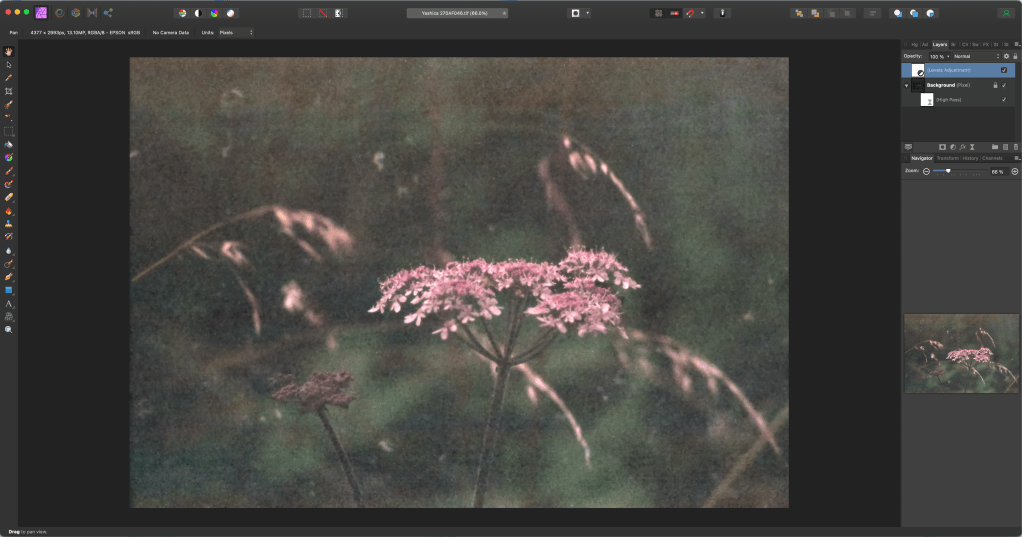Screen dimensions: 1022x537
Task: Select the Zoom magnifier tool
Action: click(x=9, y=329)
